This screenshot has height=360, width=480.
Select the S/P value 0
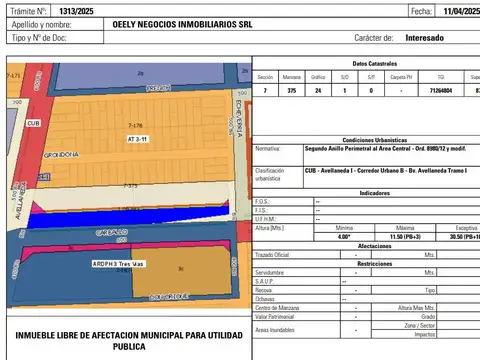click(x=371, y=90)
